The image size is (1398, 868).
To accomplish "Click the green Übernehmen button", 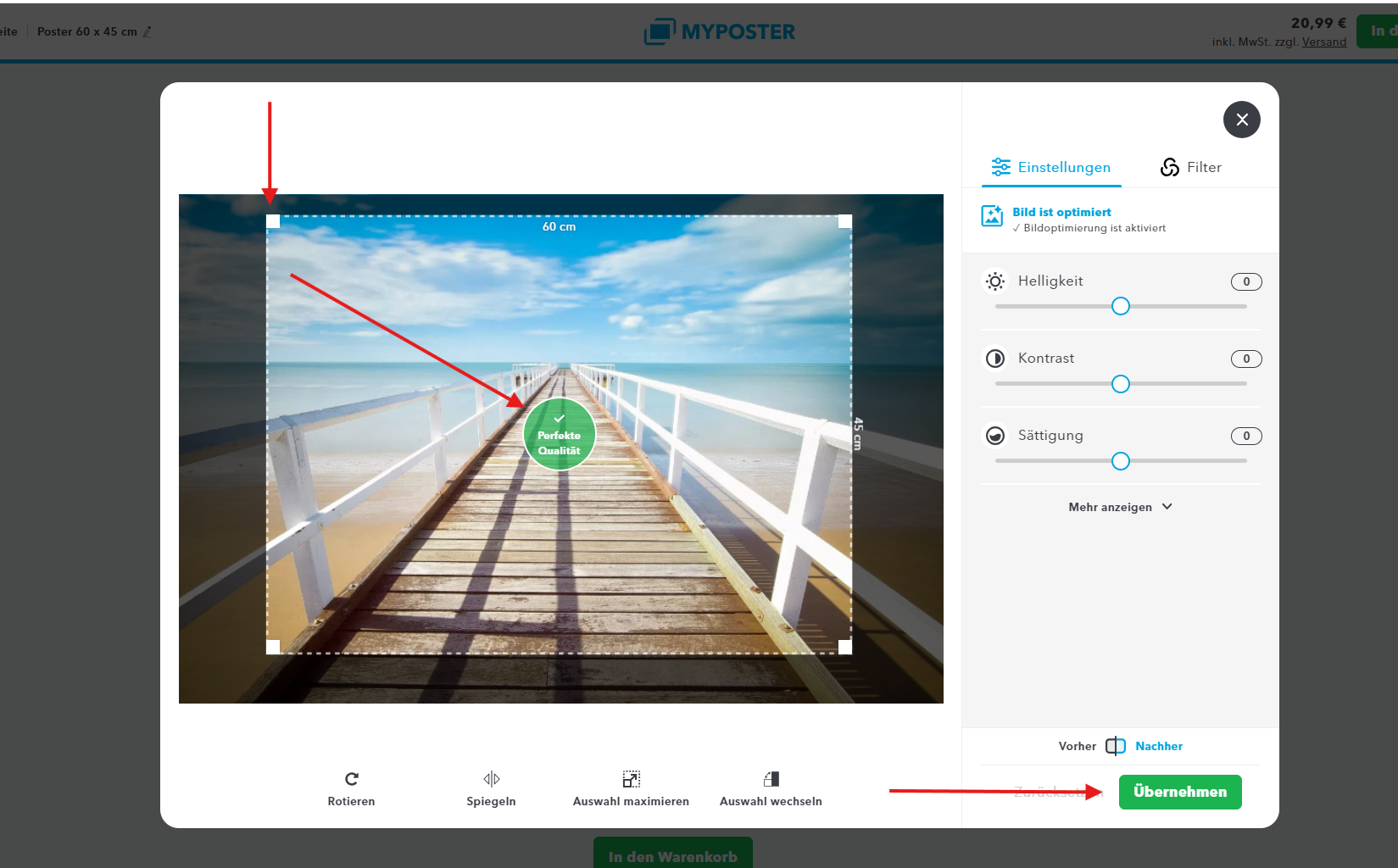I will (x=1180, y=792).
